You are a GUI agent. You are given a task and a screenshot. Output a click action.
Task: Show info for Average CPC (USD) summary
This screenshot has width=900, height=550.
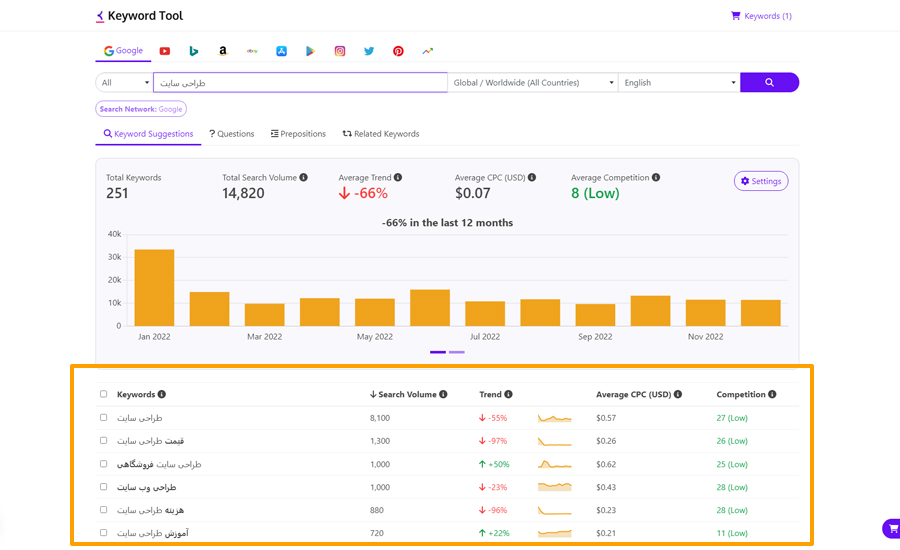tap(532, 177)
